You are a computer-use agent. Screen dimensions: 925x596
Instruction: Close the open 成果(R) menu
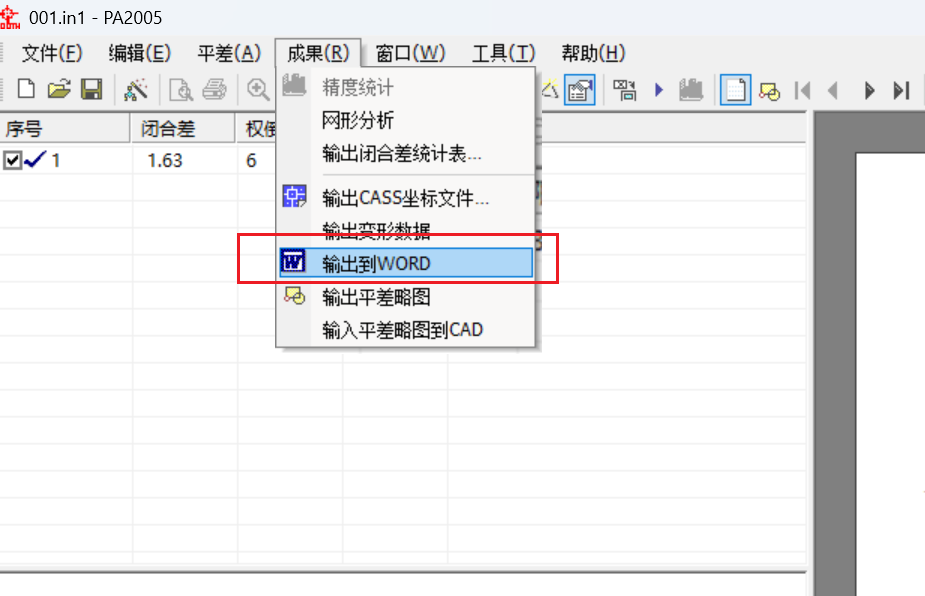pyautogui.click(x=318, y=54)
